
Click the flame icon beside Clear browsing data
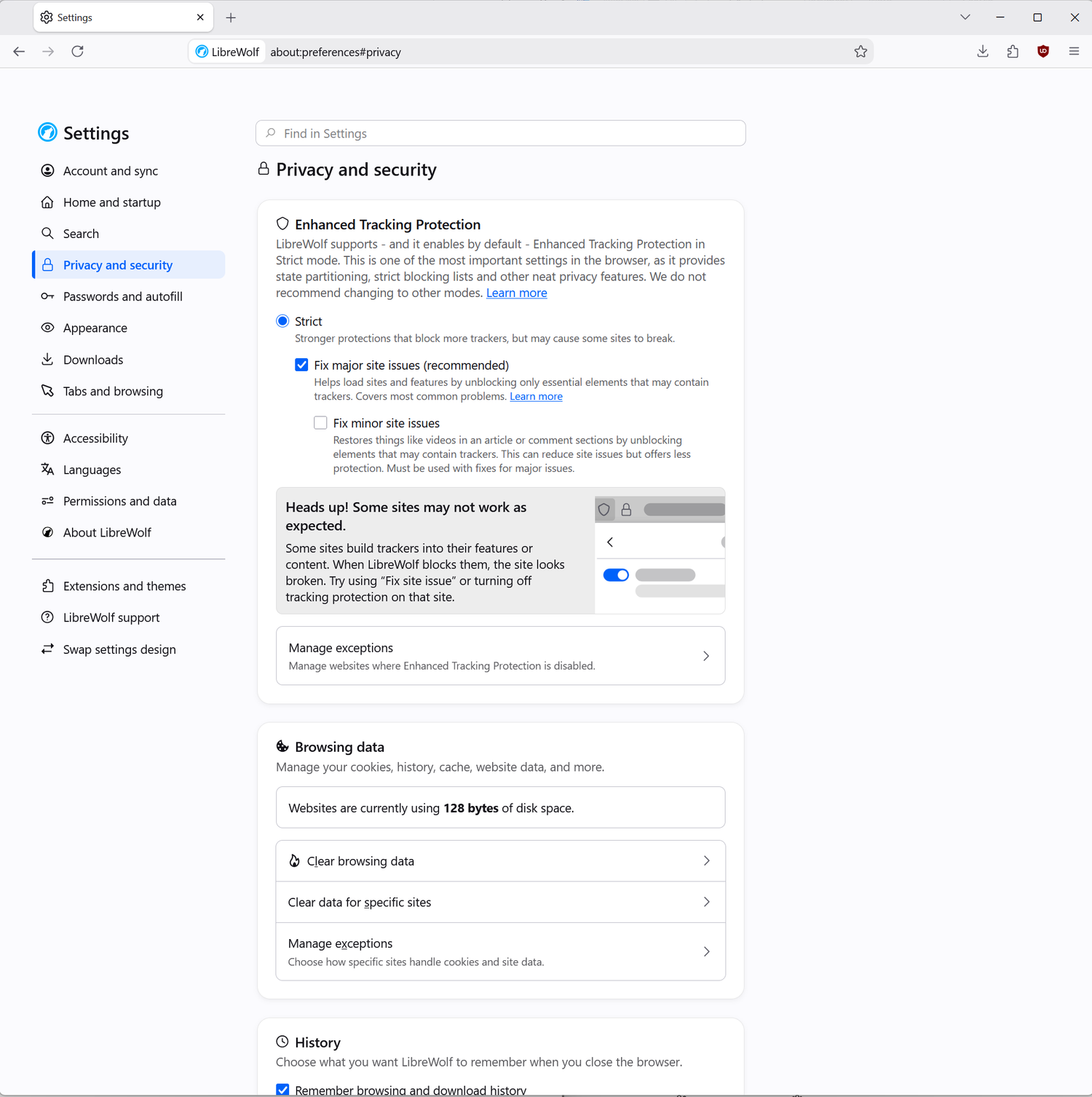[x=294, y=861]
